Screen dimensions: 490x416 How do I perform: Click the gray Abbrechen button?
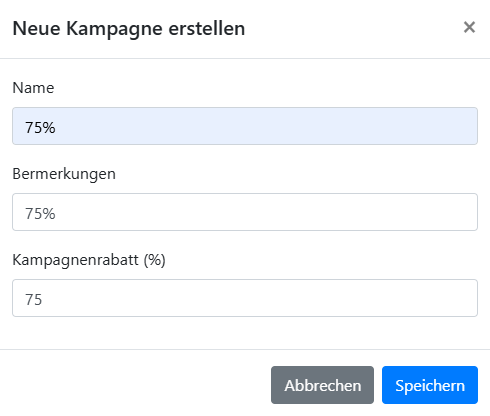[322, 385]
